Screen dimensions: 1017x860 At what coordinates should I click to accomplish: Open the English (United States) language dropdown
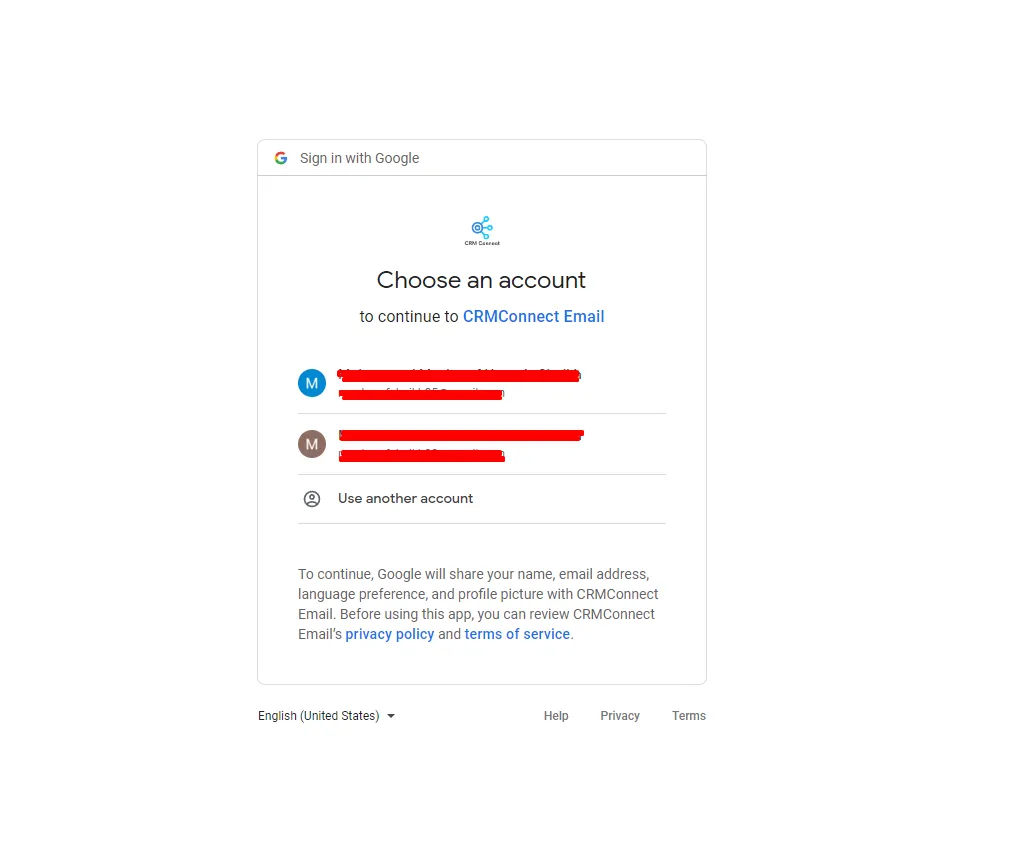pyautogui.click(x=327, y=716)
